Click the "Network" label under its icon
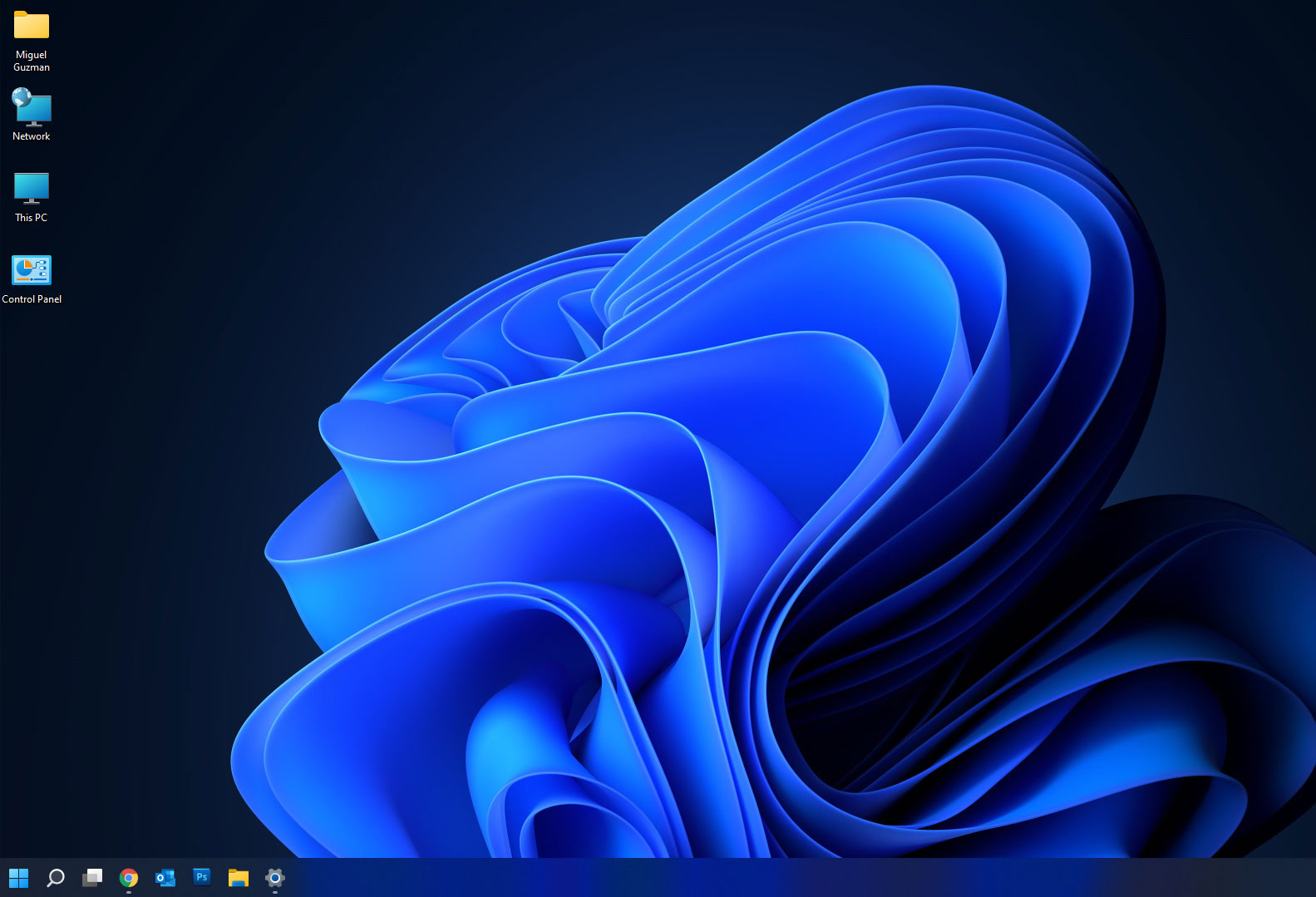The image size is (1316, 897). 32,136
